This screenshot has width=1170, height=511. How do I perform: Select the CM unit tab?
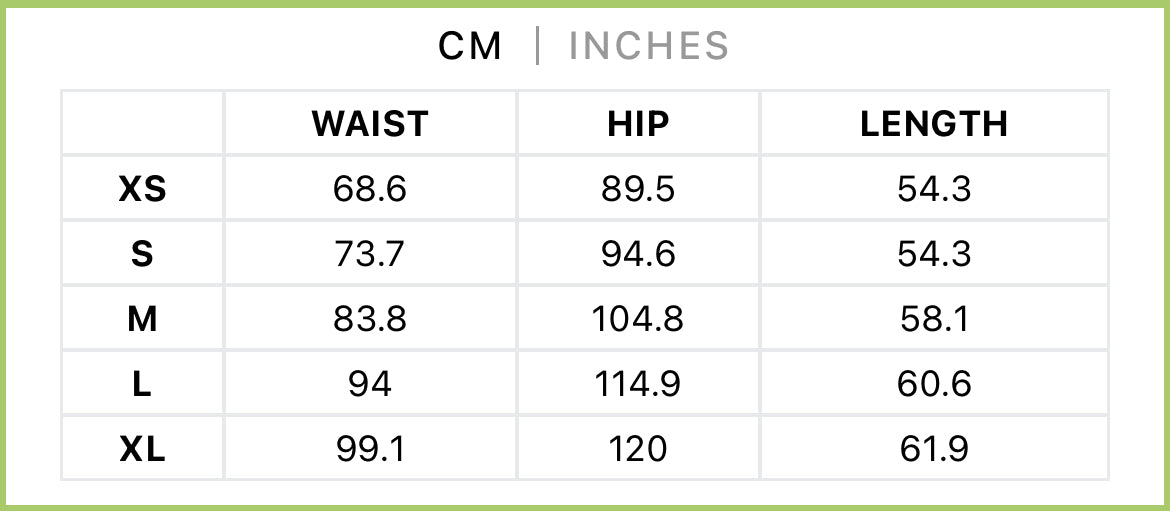point(470,46)
